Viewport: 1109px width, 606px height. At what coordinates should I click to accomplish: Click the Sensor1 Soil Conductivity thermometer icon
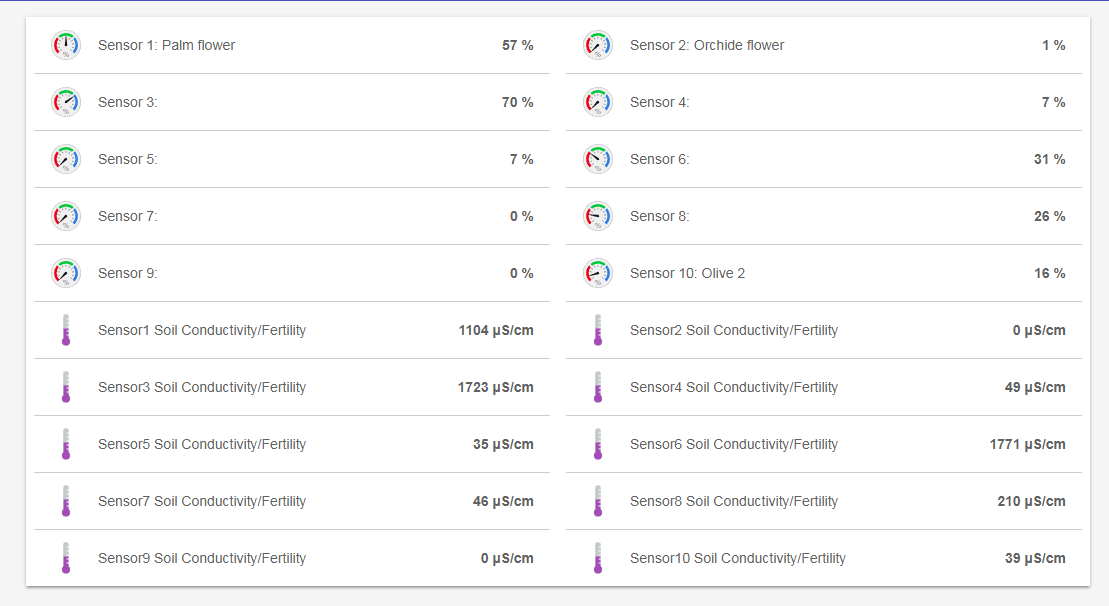pos(66,330)
